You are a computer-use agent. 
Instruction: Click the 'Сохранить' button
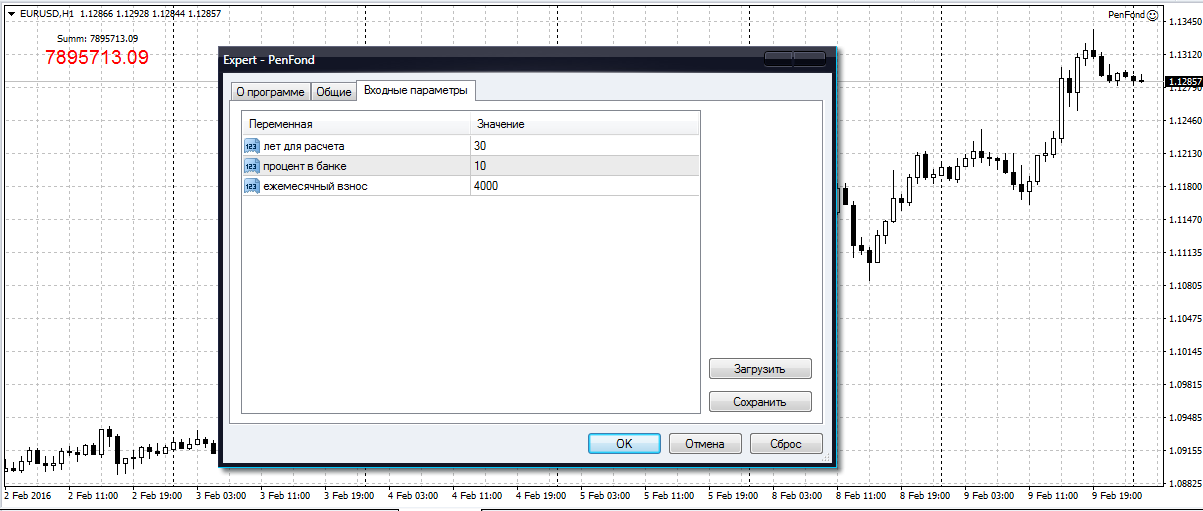(760, 402)
